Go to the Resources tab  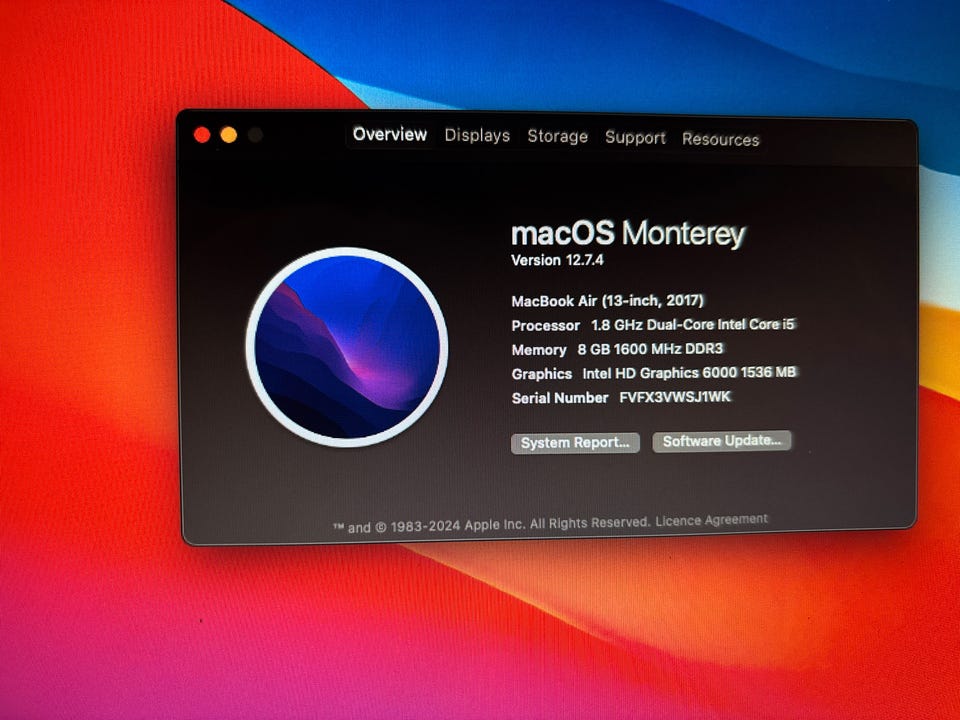[721, 140]
